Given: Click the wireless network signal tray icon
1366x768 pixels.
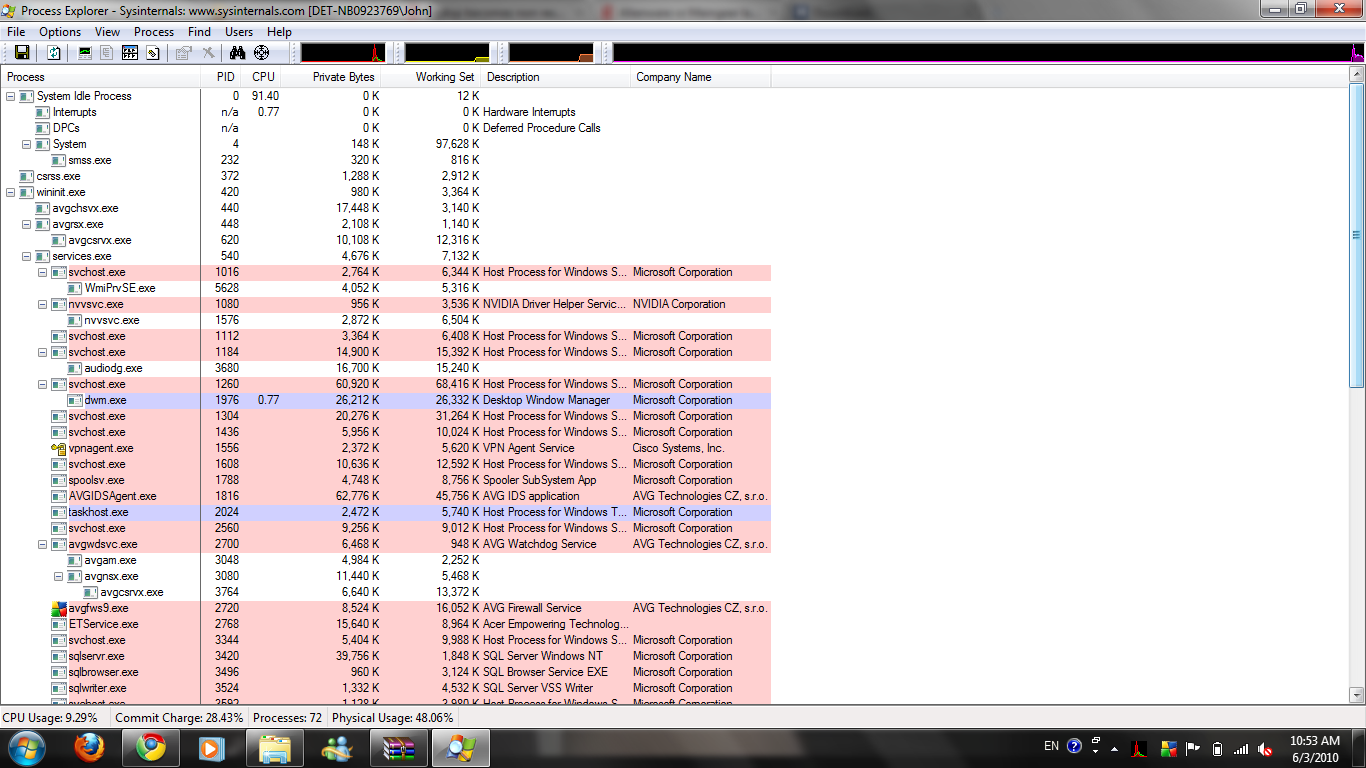Looking at the screenshot, I should click(x=1241, y=747).
